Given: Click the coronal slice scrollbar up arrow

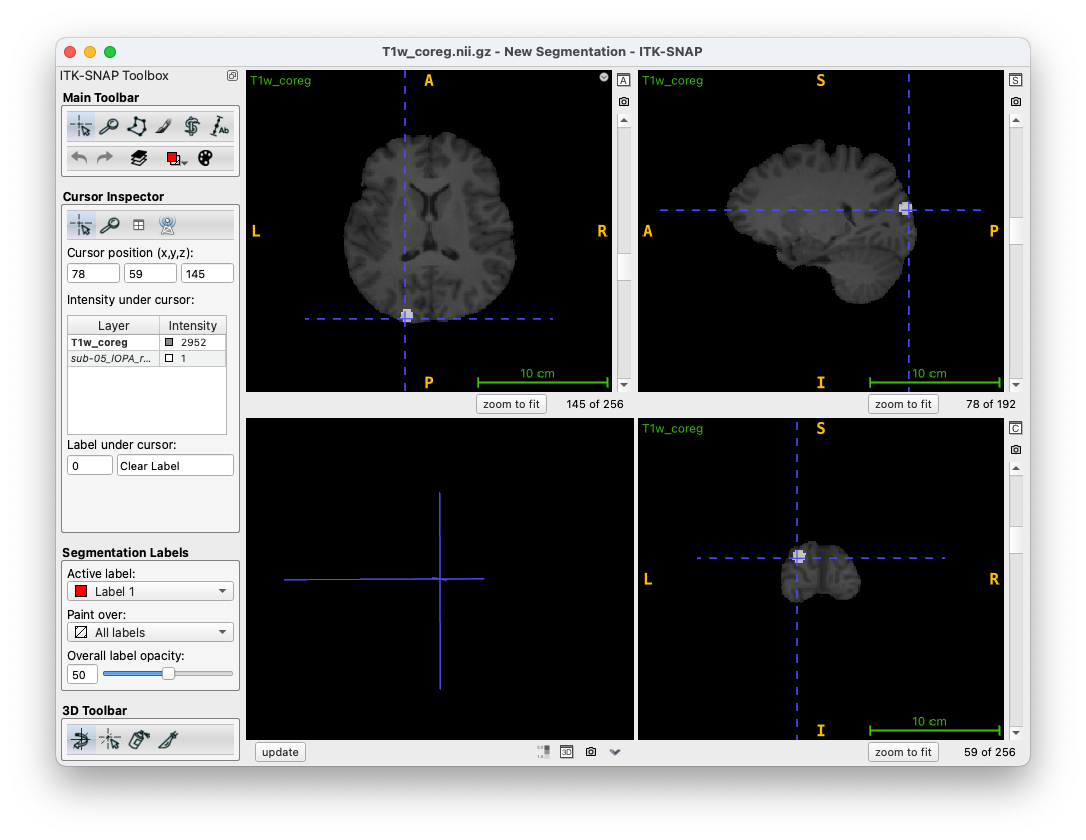Looking at the screenshot, I should [x=1016, y=468].
